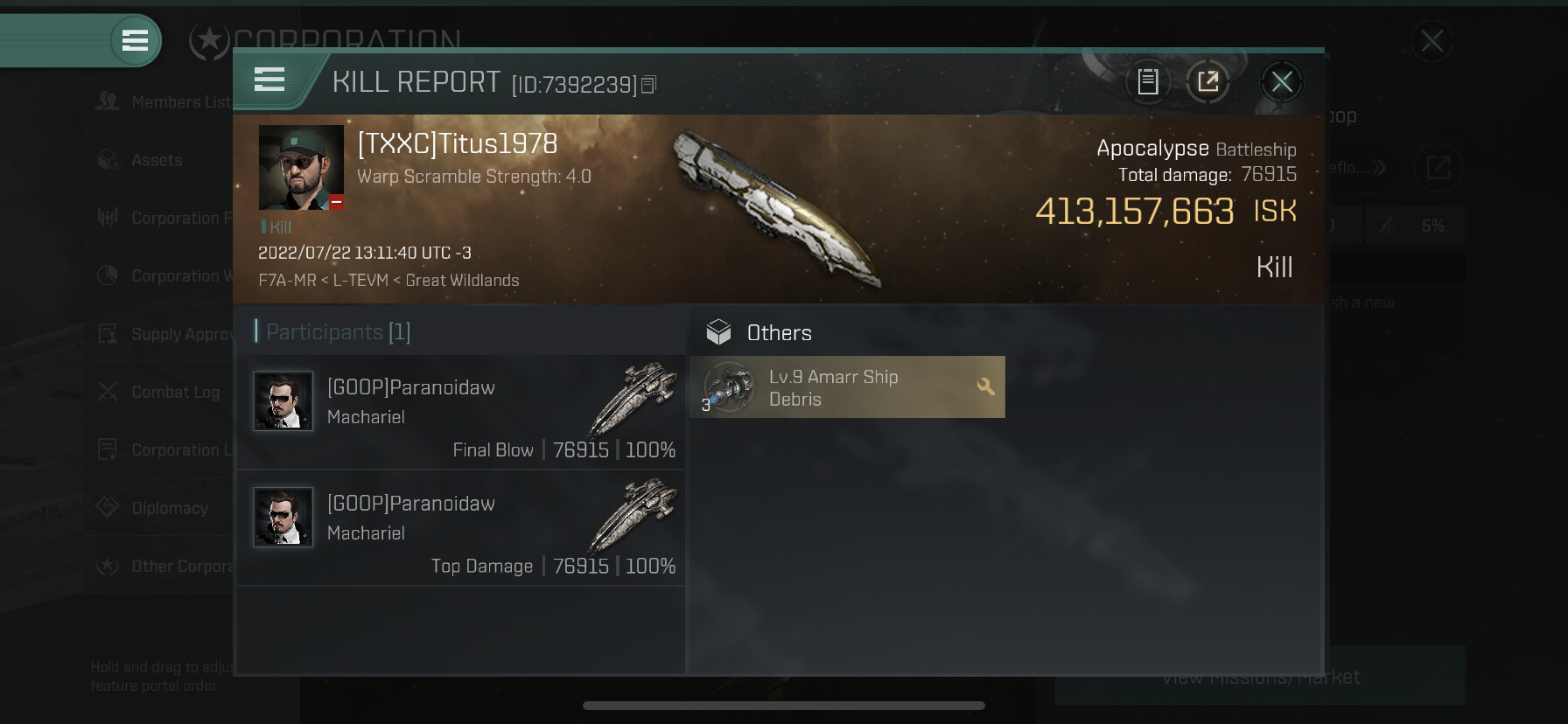Open Paranoidaw's Final Blow participant entry
This screenshot has width=1568, height=724.
(461, 412)
